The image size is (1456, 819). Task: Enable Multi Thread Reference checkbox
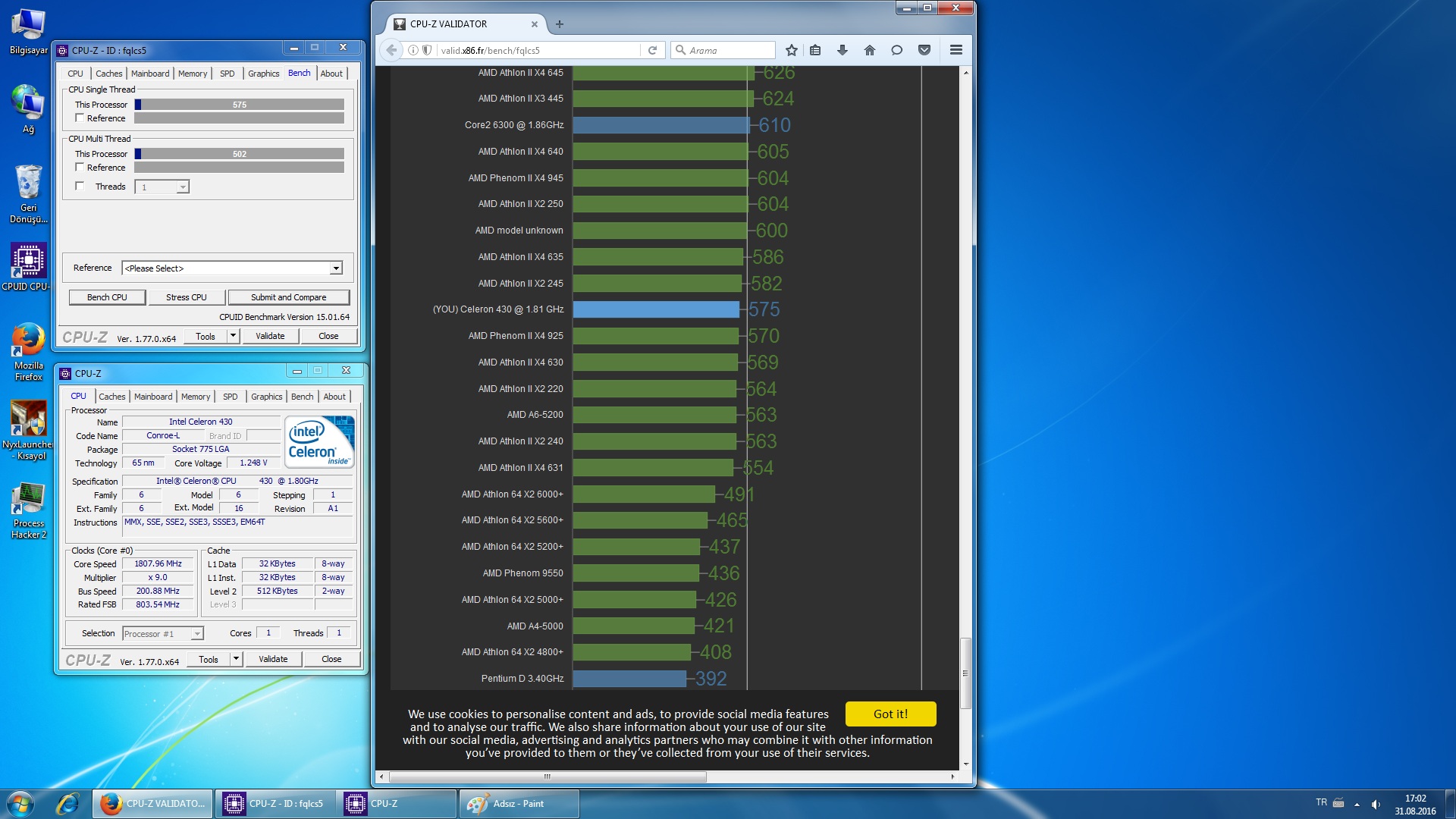[x=80, y=168]
